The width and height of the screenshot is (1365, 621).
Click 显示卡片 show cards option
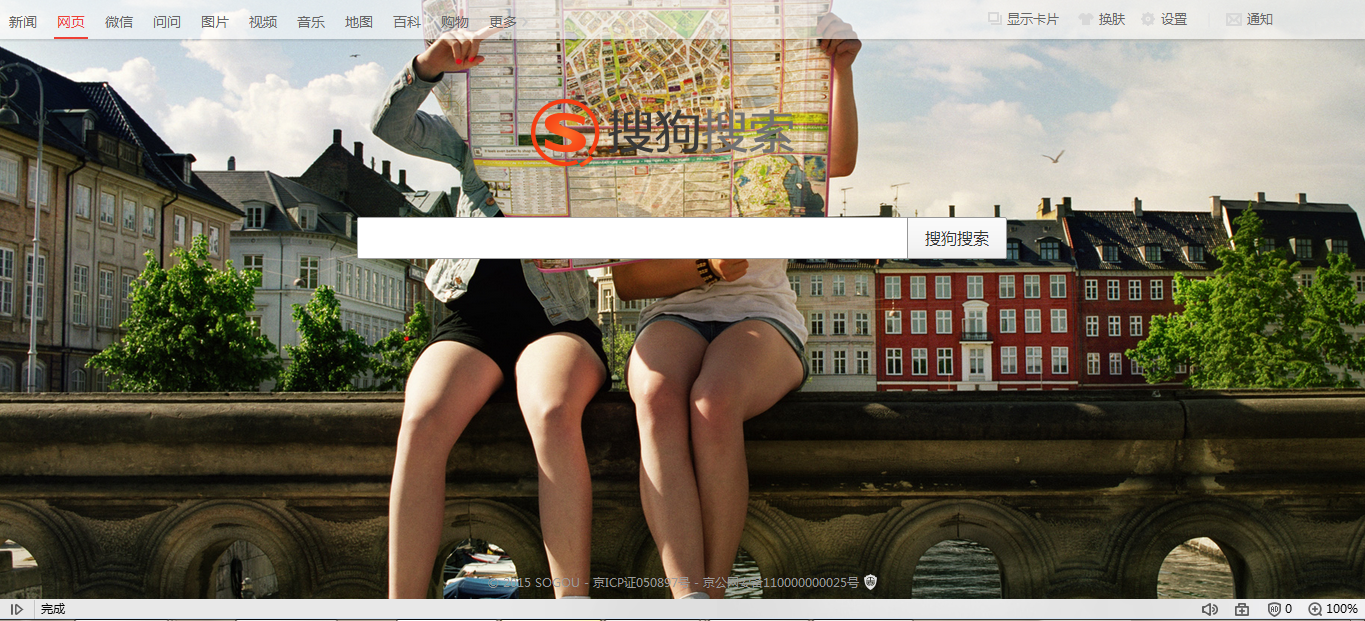1023,19
